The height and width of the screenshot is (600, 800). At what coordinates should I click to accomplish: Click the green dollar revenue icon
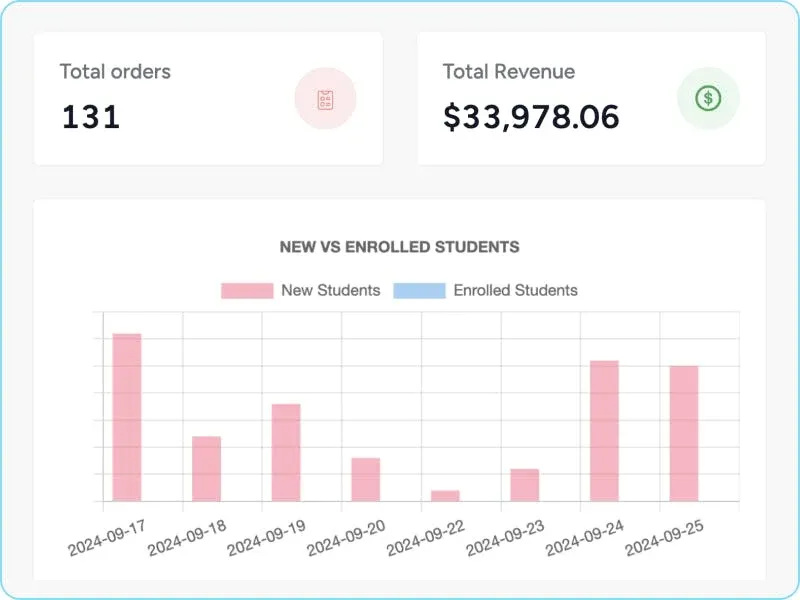click(x=708, y=98)
